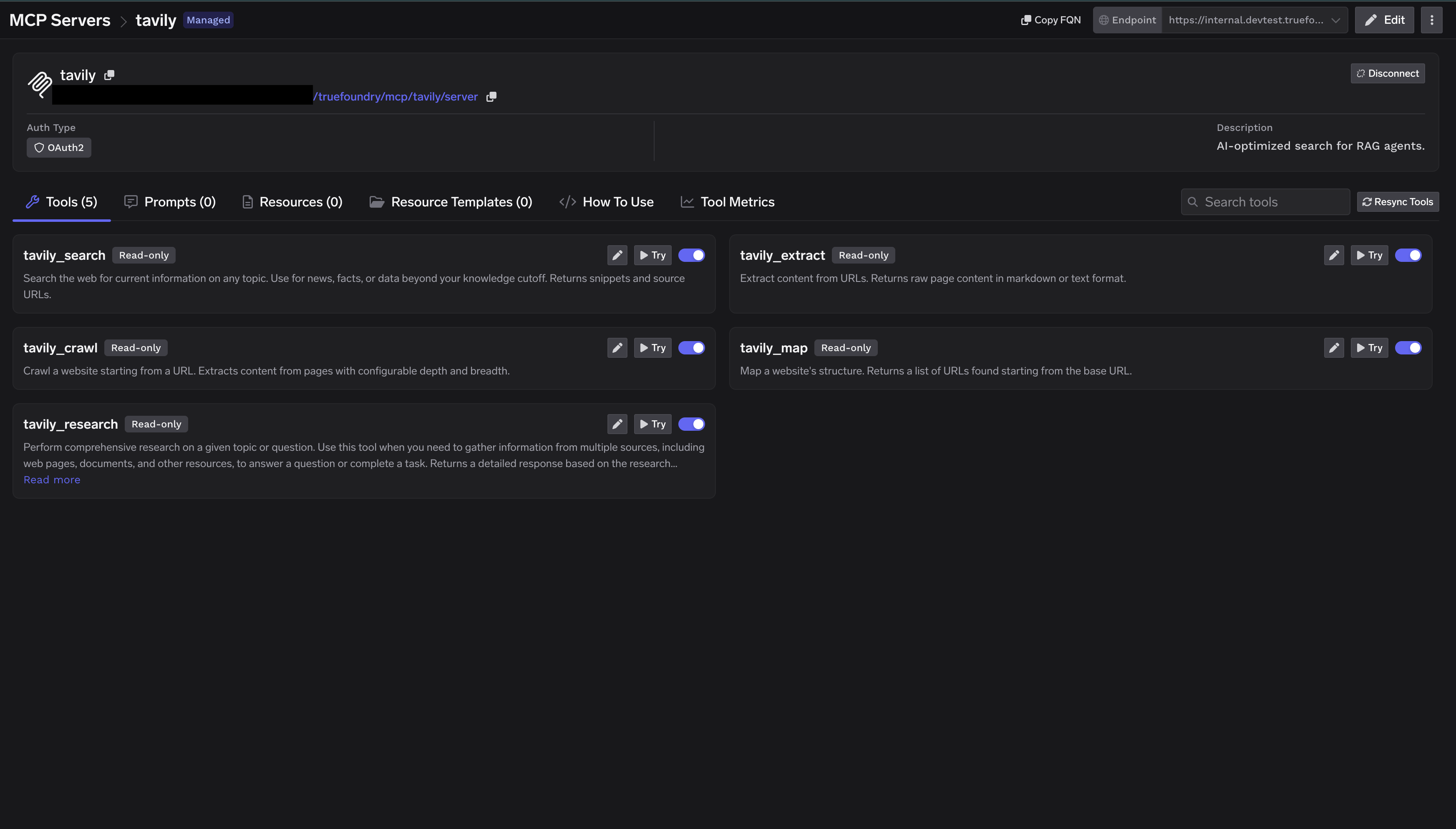Click the Read-only badge on tavily_crawl
Screen dimensions: 1456x829
click(136, 348)
